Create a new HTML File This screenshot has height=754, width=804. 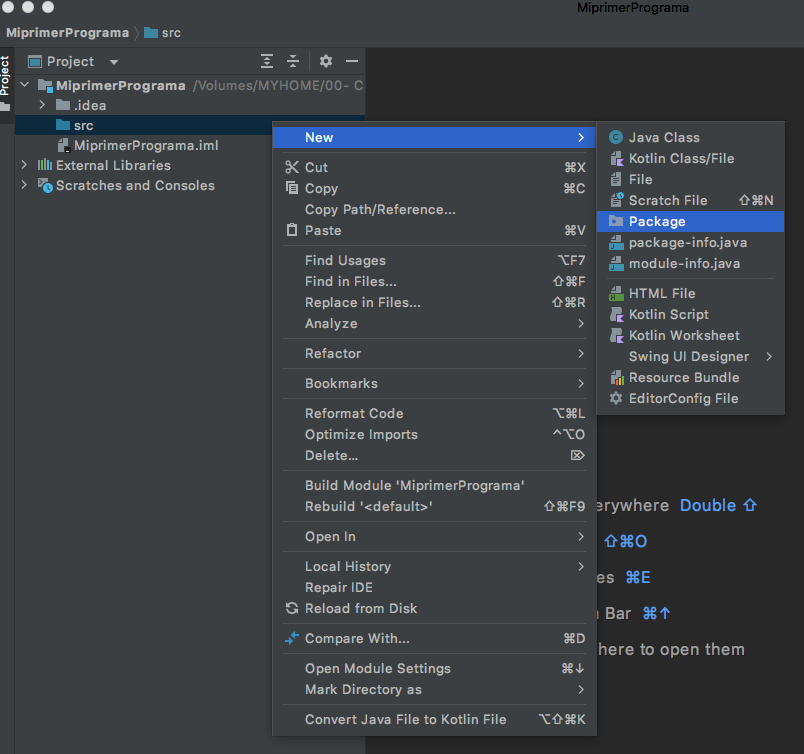691,293
